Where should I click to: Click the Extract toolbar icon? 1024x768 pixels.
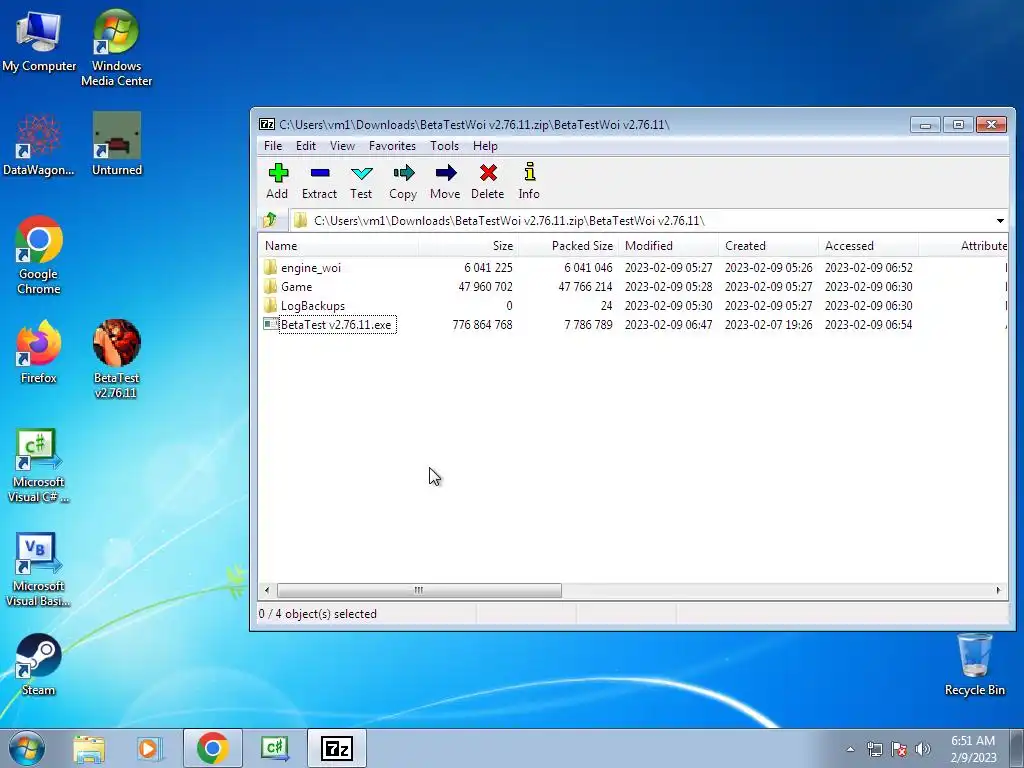(319, 181)
